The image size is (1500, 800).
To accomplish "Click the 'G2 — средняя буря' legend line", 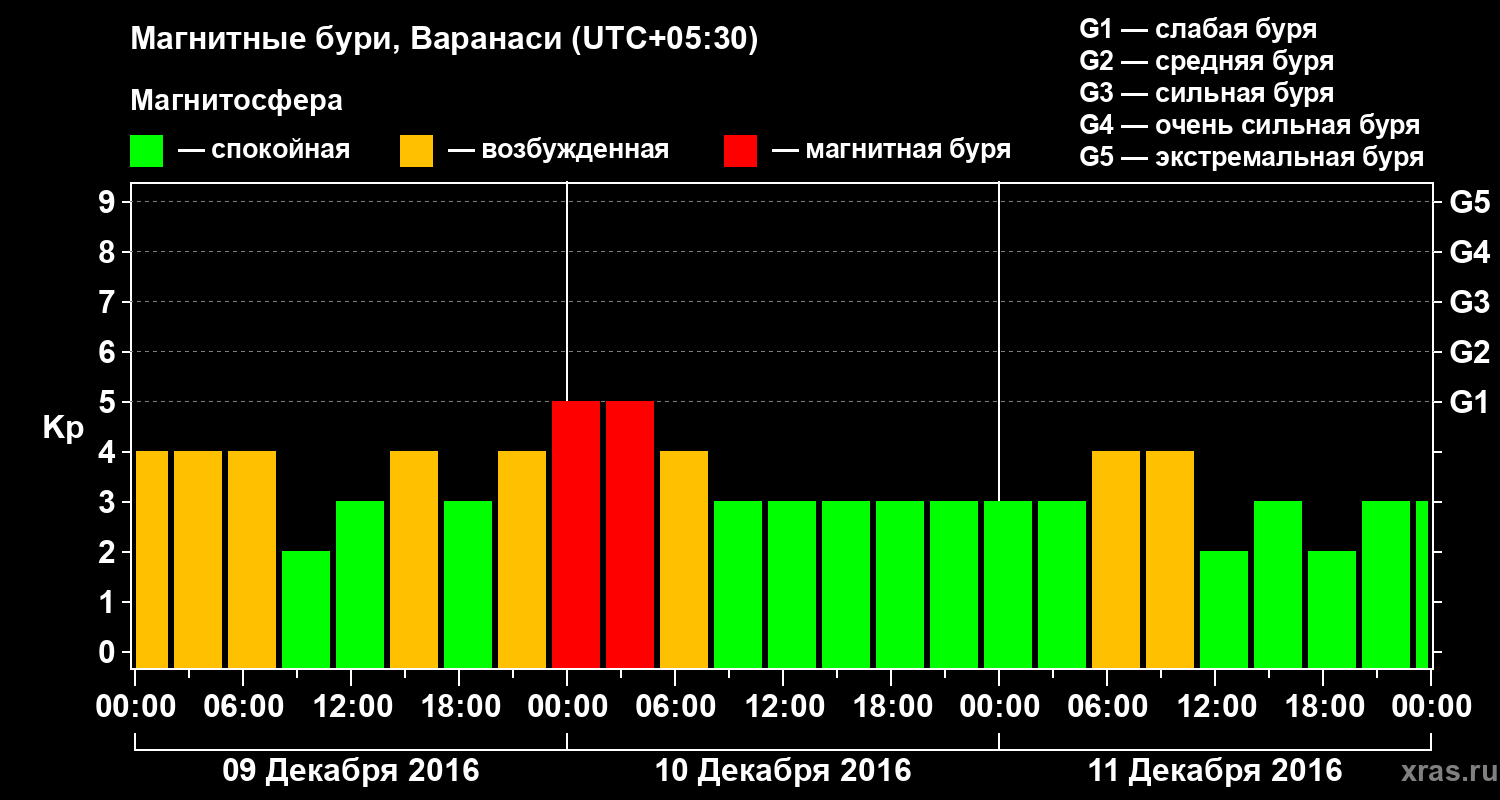I will 1206,61.
